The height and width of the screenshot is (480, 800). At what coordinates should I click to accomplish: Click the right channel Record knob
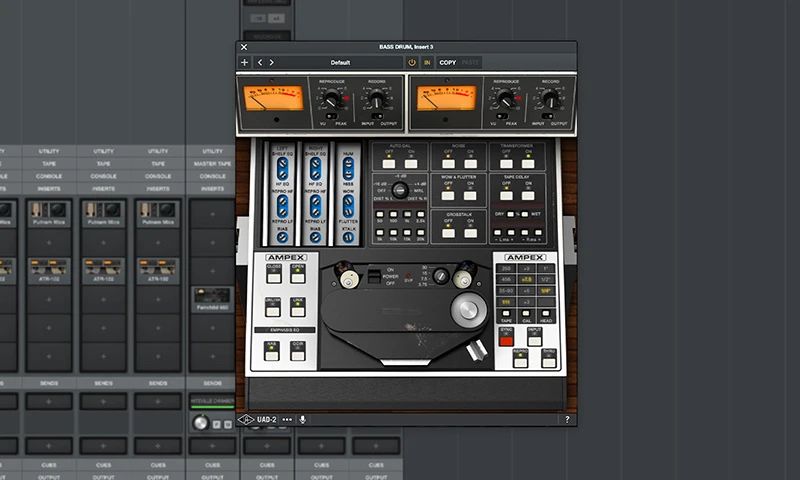[551, 99]
